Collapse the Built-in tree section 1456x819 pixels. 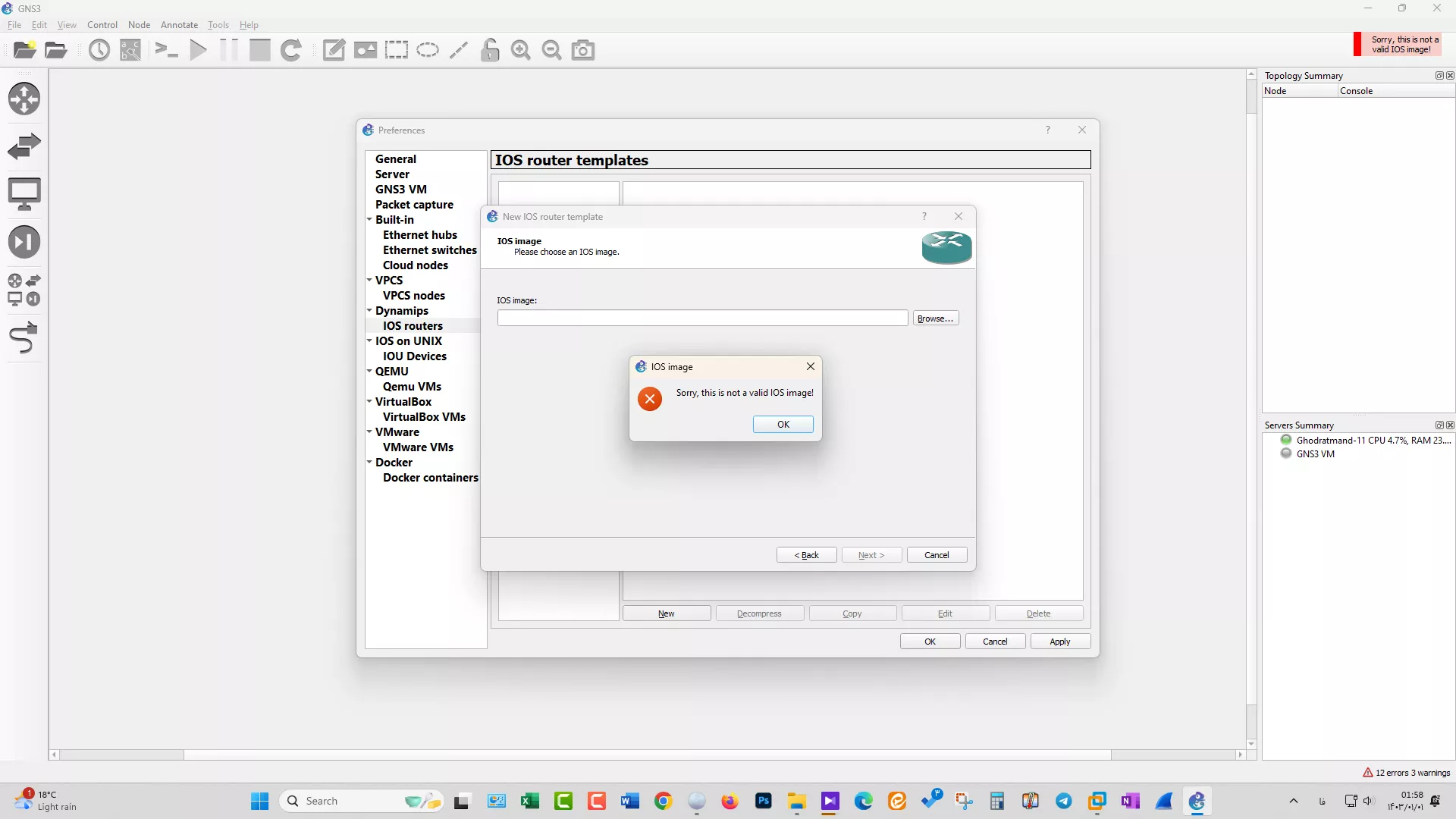click(x=369, y=220)
